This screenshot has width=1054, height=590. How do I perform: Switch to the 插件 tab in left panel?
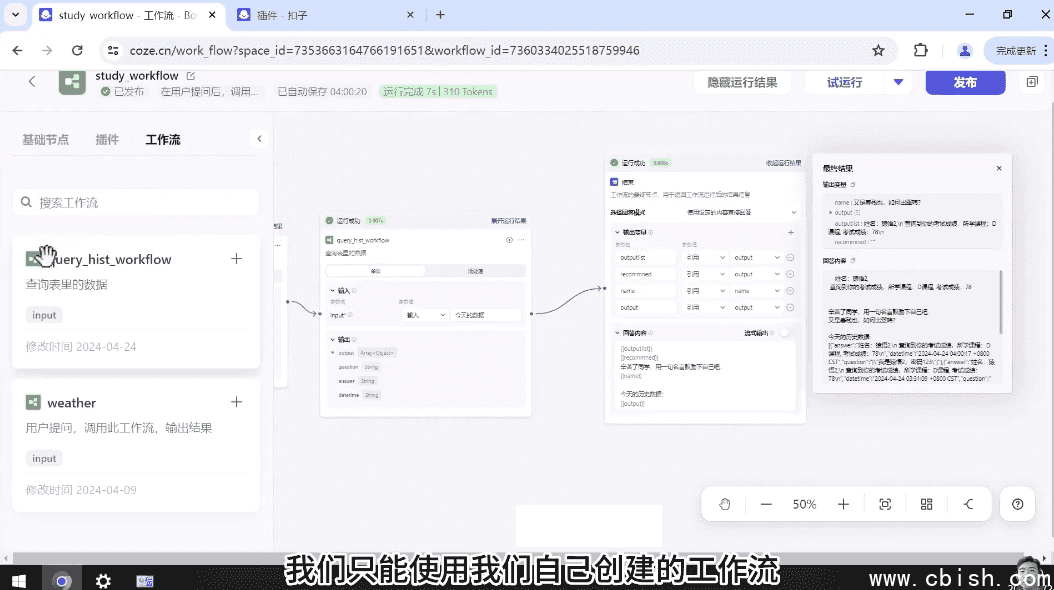pyautogui.click(x=107, y=139)
